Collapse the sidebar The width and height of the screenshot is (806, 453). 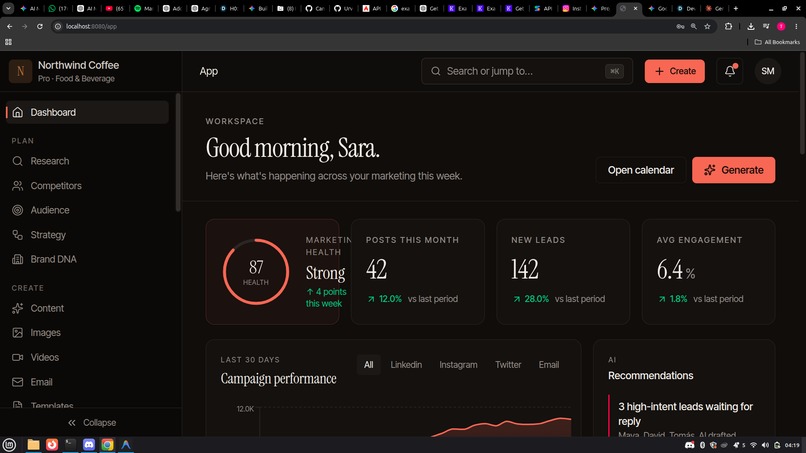(91, 423)
